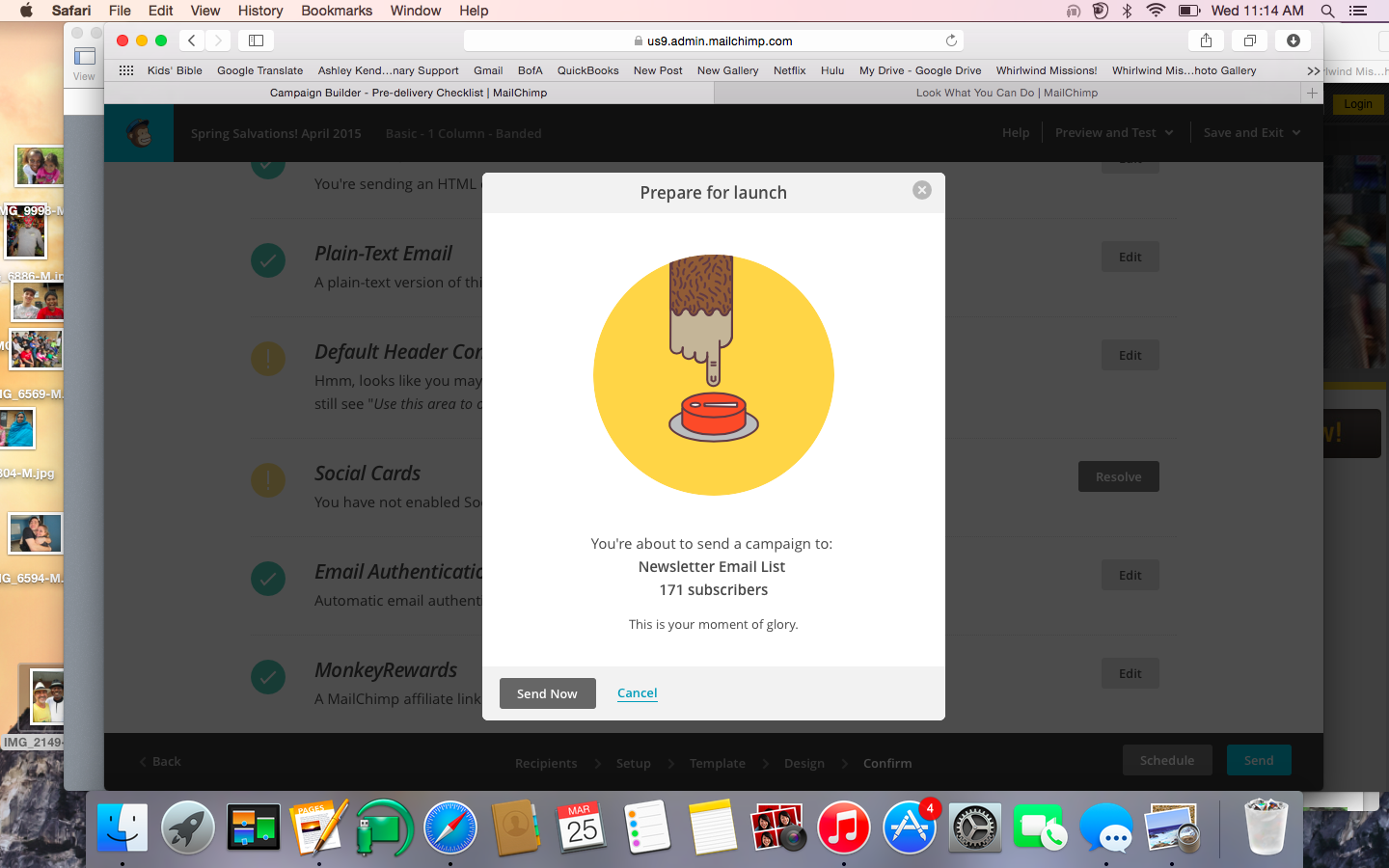This screenshot has width=1389, height=868.
Task: Click the Send Now button
Action: [547, 693]
